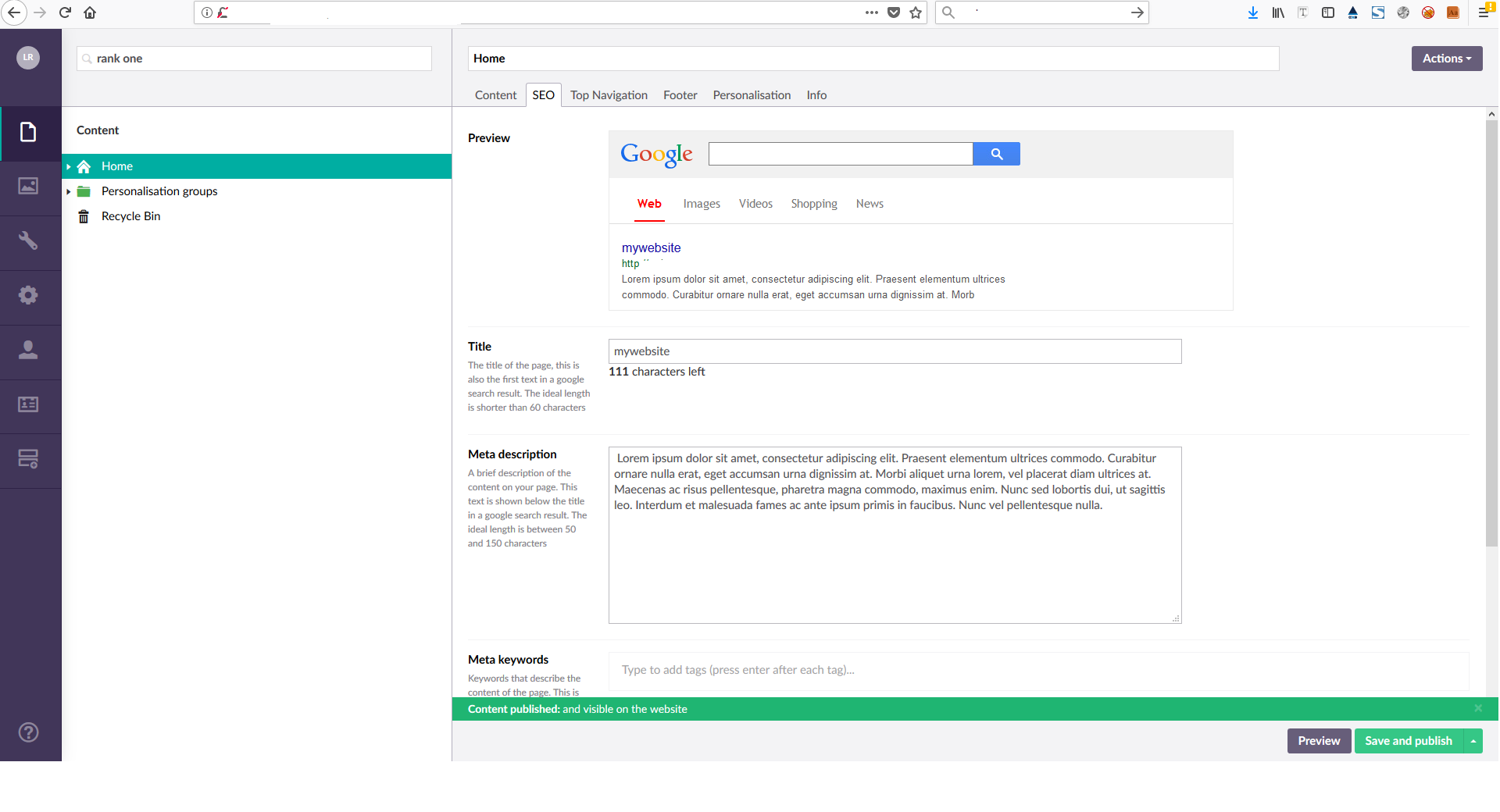Open the Actions dropdown menu
The width and height of the screenshot is (1500, 812).
click(x=1446, y=59)
